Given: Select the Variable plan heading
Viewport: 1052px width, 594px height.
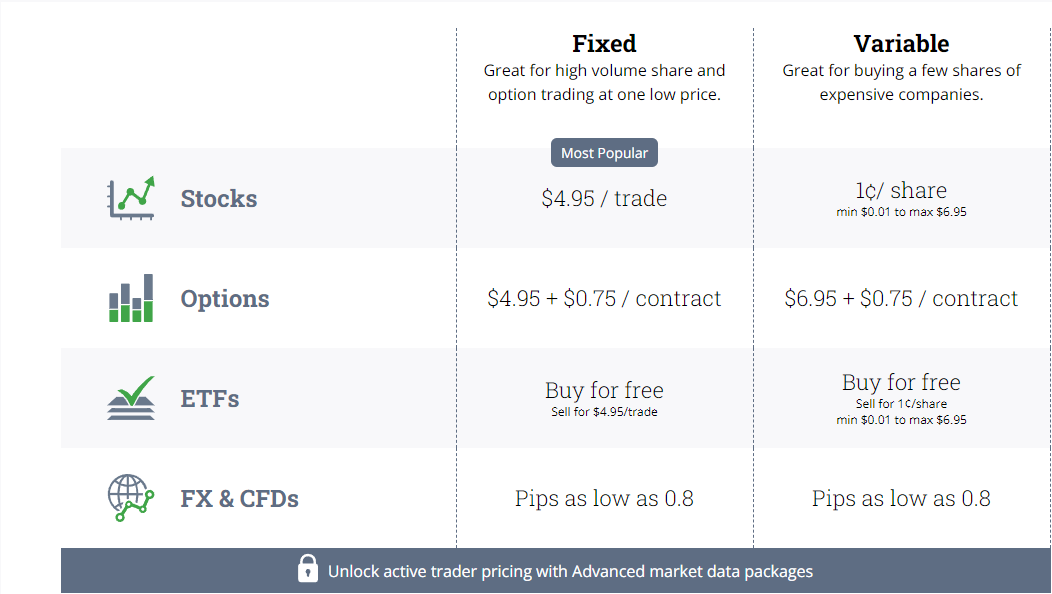Looking at the screenshot, I should click(x=901, y=44).
